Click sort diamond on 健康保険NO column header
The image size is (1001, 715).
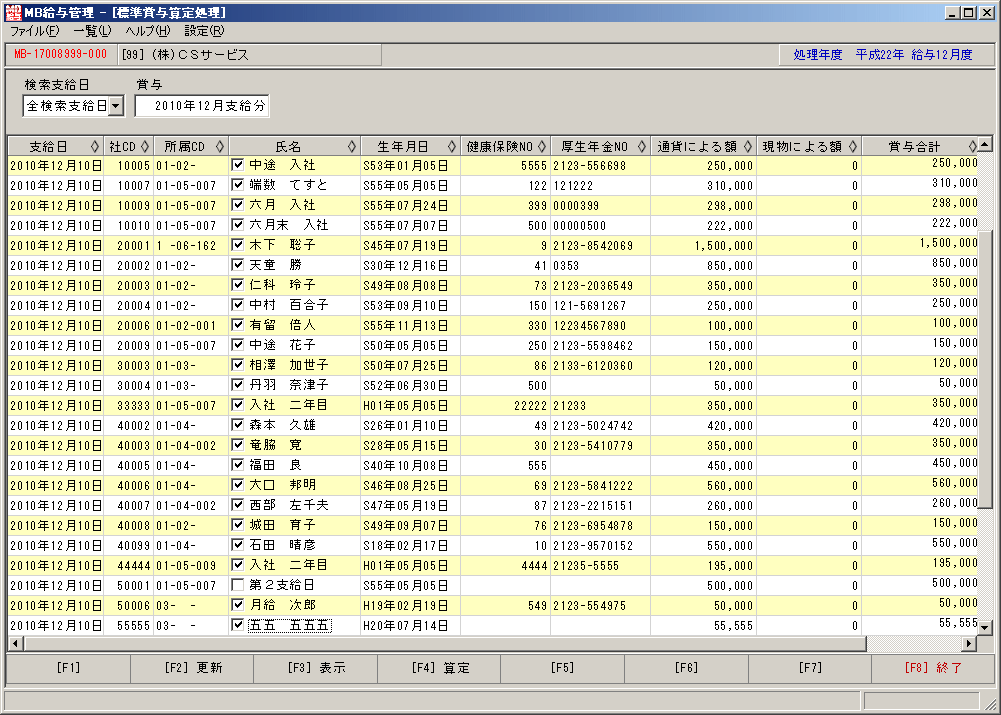pos(542,146)
